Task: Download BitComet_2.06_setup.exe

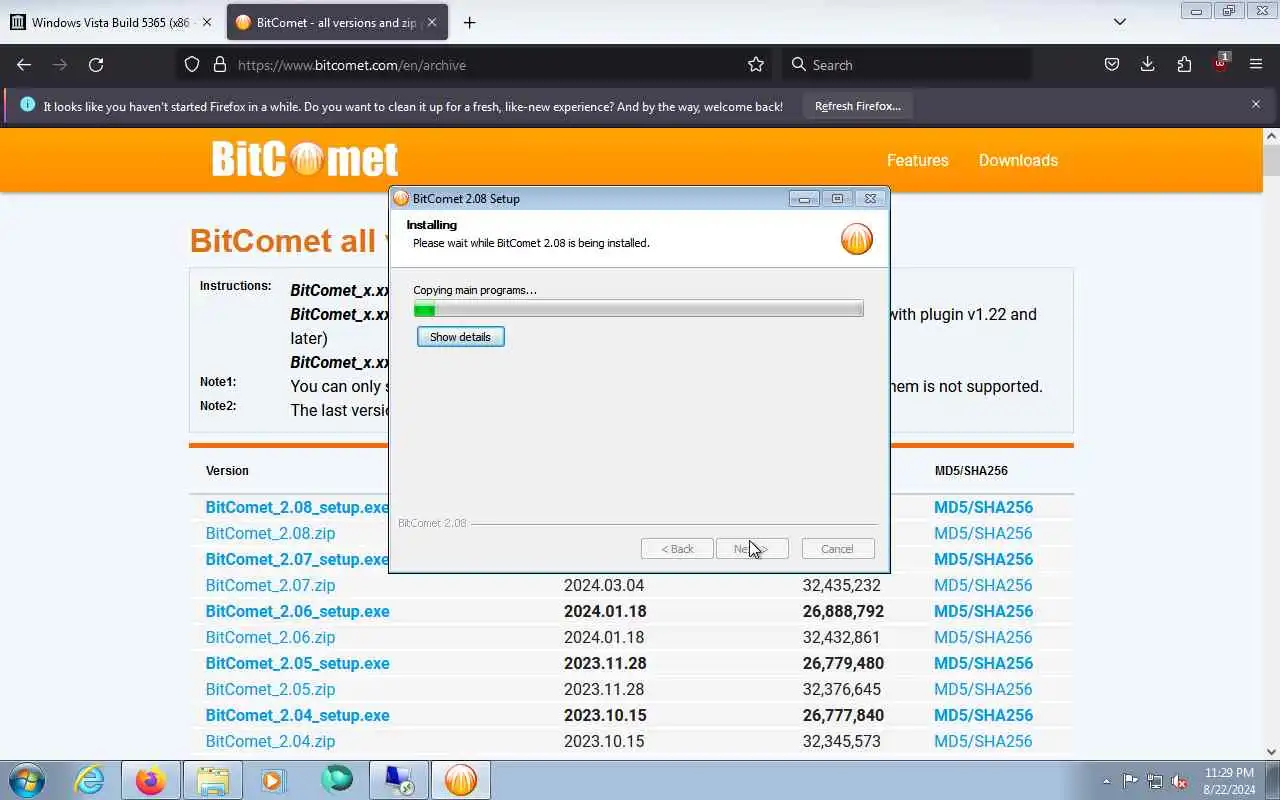Action: pyautogui.click(x=297, y=611)
